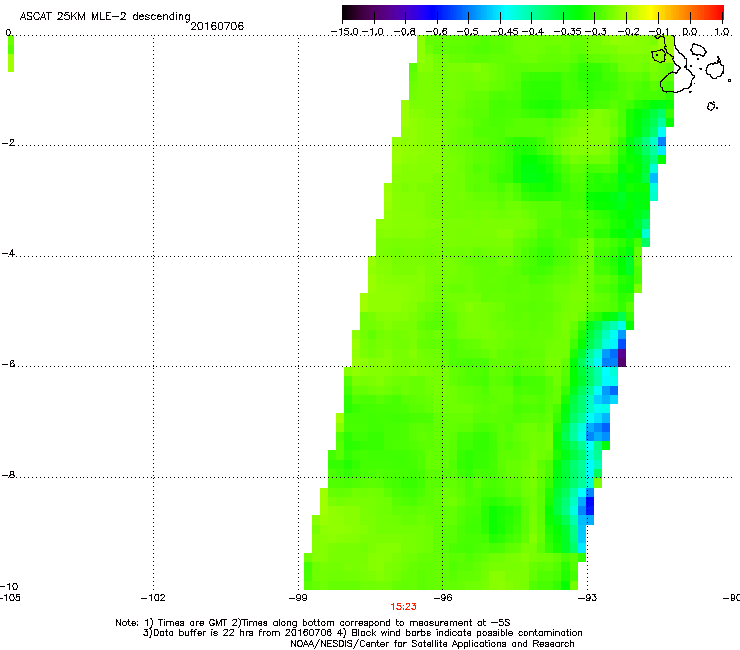
Task: Click the '-0.5' color scale label
Action: coord(468,32)
